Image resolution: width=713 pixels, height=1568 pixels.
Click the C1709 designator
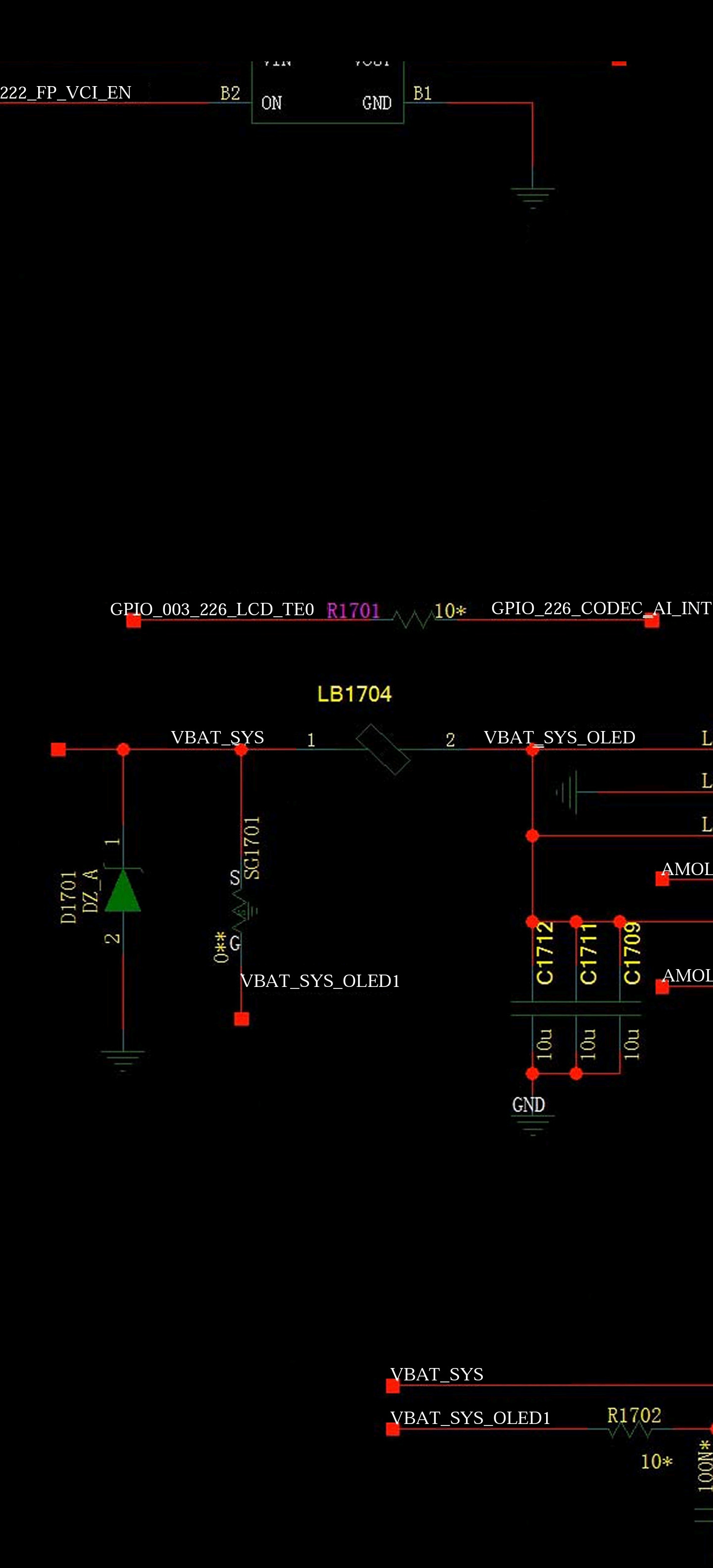632,953
